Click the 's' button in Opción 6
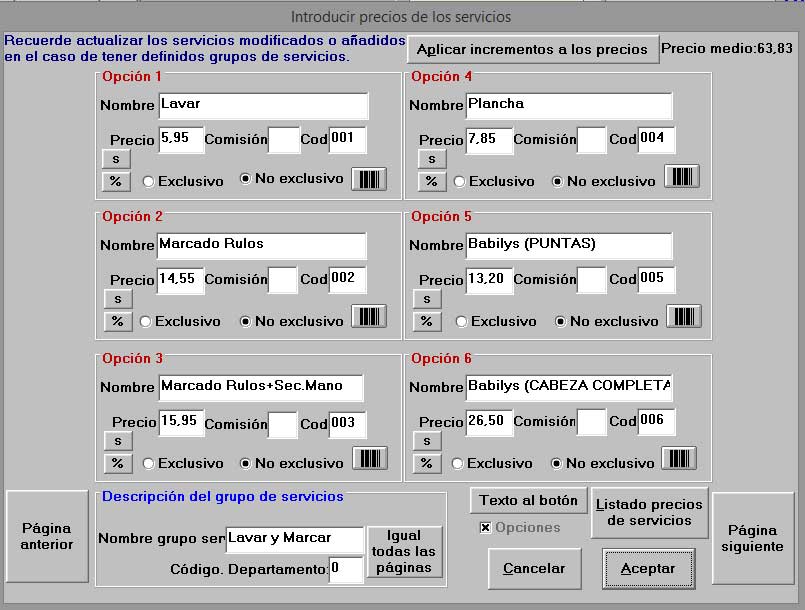 (427, 441)
